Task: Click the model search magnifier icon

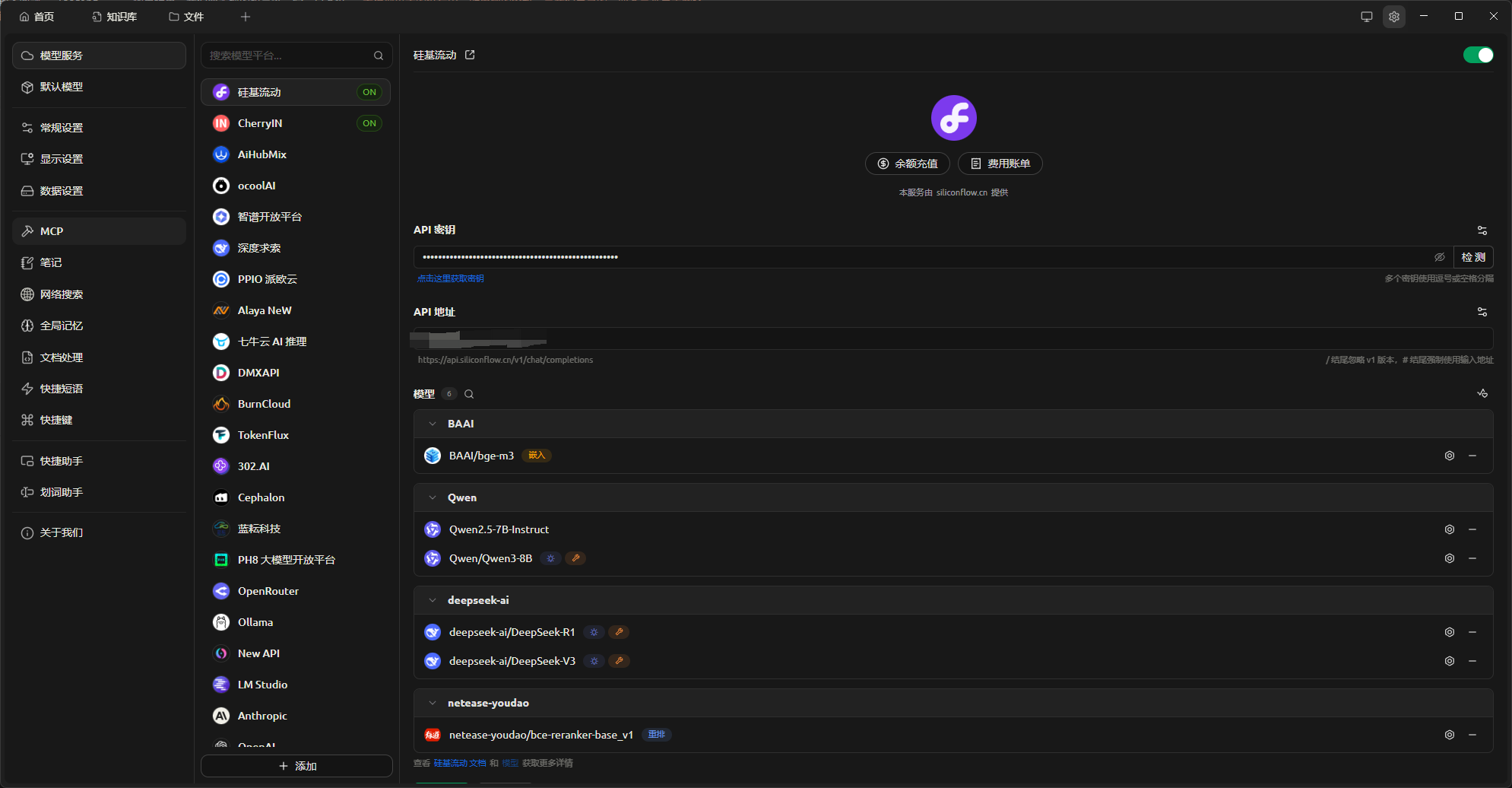Action: point(469,394)
